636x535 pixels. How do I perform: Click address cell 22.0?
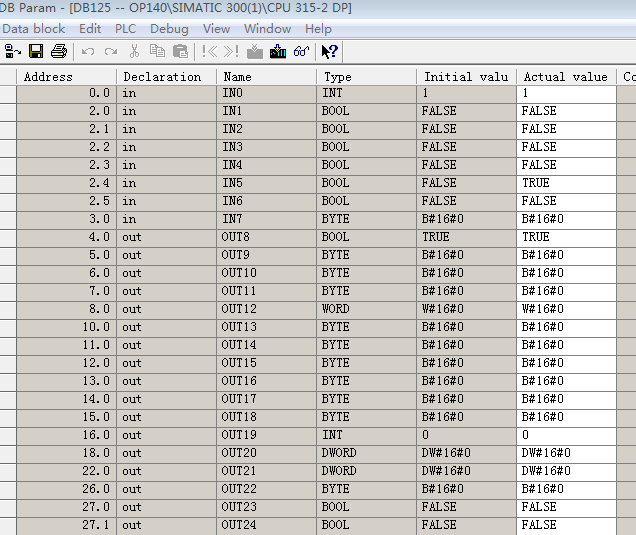point(67,471)
